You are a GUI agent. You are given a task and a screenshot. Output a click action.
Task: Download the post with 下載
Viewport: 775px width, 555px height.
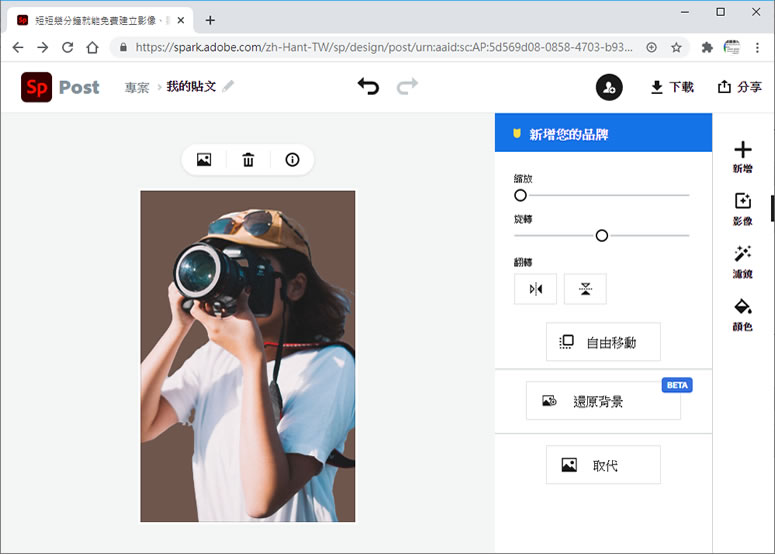[x=672, y=87]
